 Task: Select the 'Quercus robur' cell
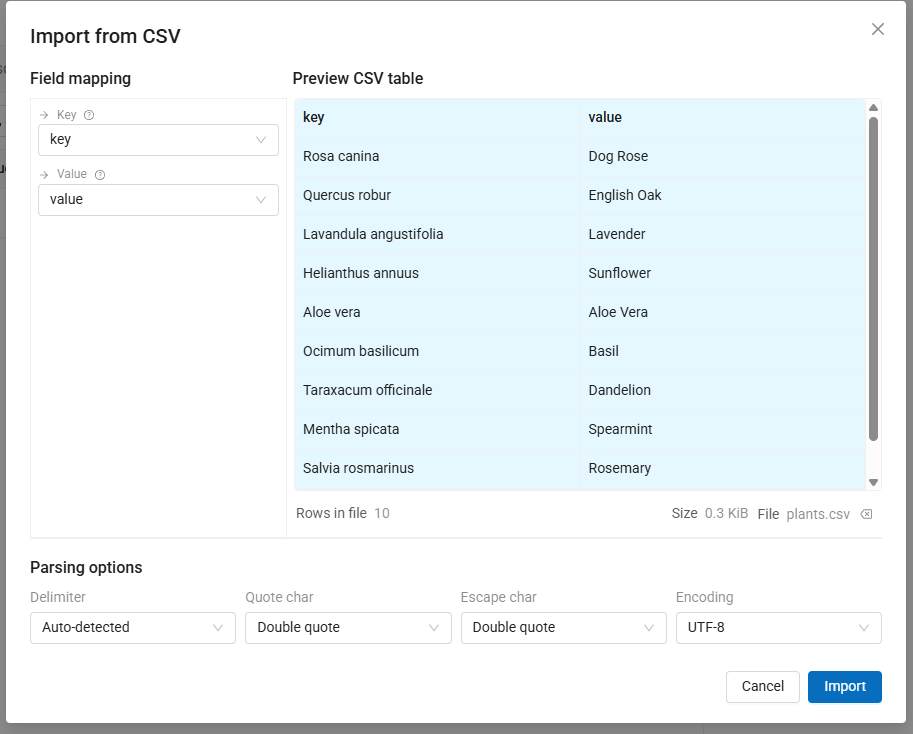pos(437,196)
